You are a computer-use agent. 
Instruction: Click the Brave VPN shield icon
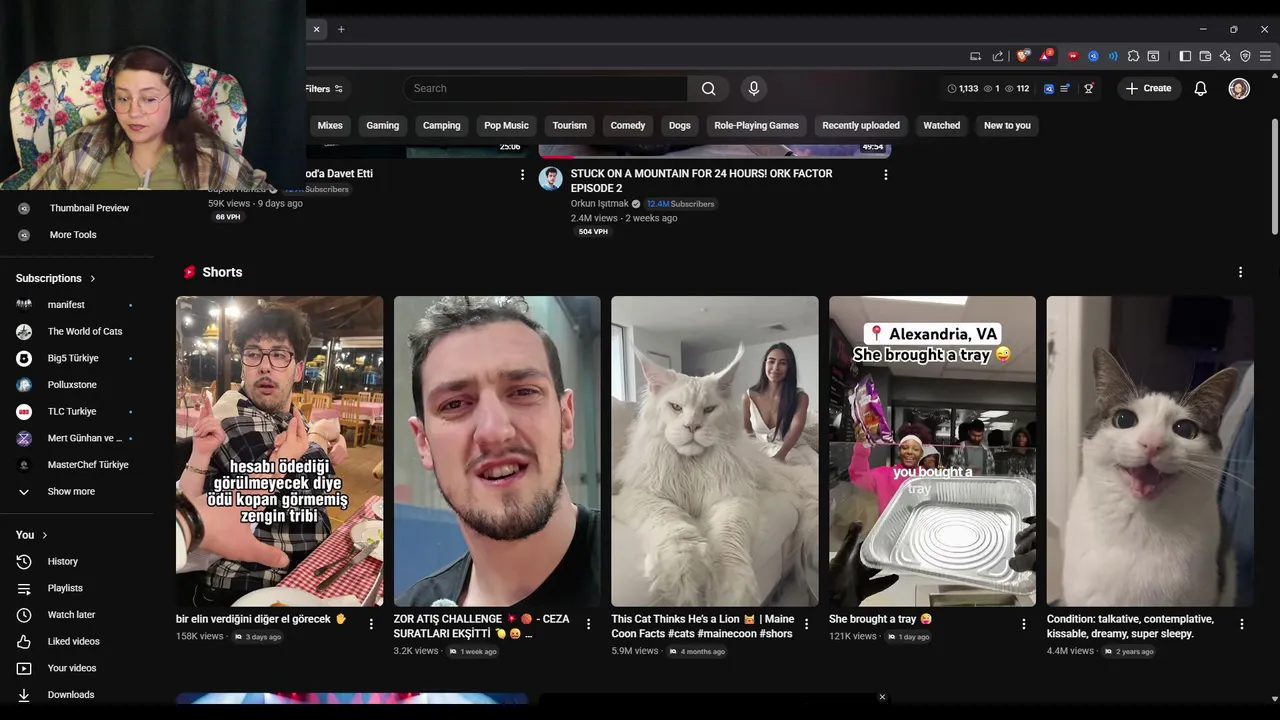coord(1245,56)
